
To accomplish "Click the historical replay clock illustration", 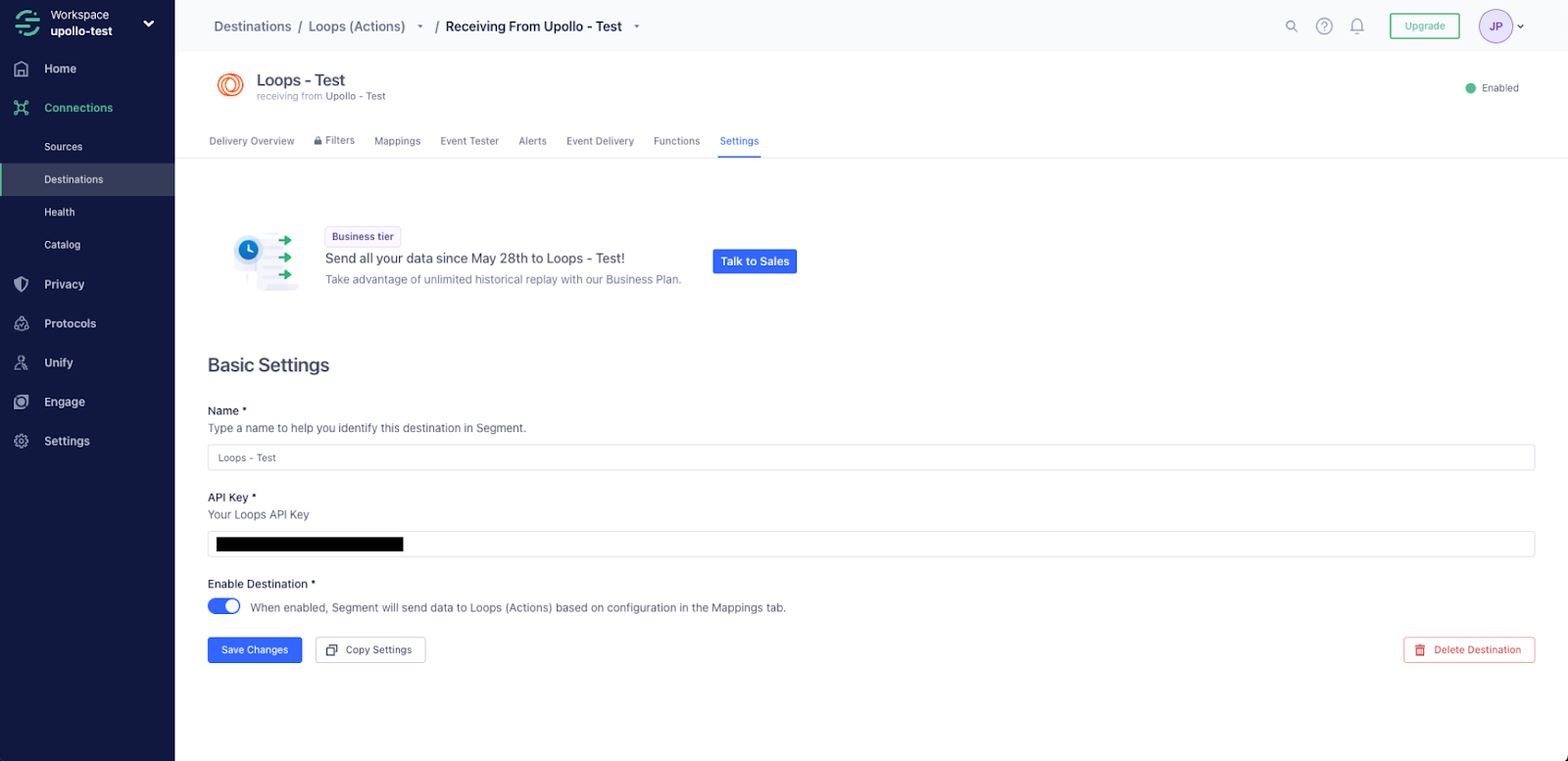I will click(265, 262).
